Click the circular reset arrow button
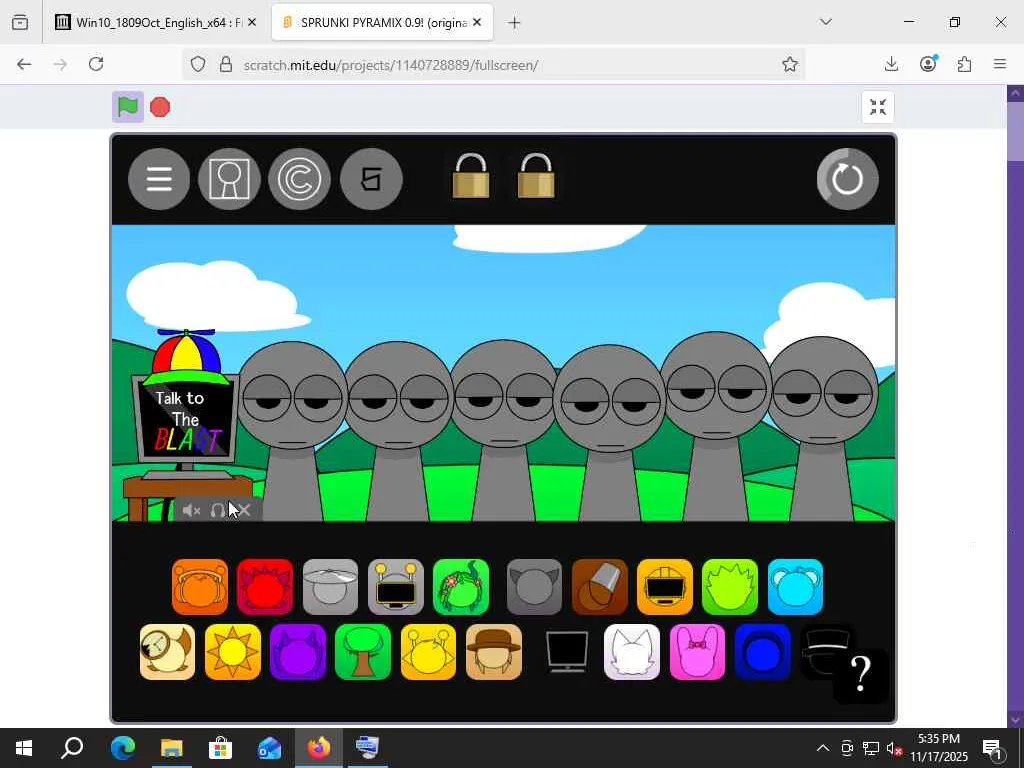 point(847,179)
